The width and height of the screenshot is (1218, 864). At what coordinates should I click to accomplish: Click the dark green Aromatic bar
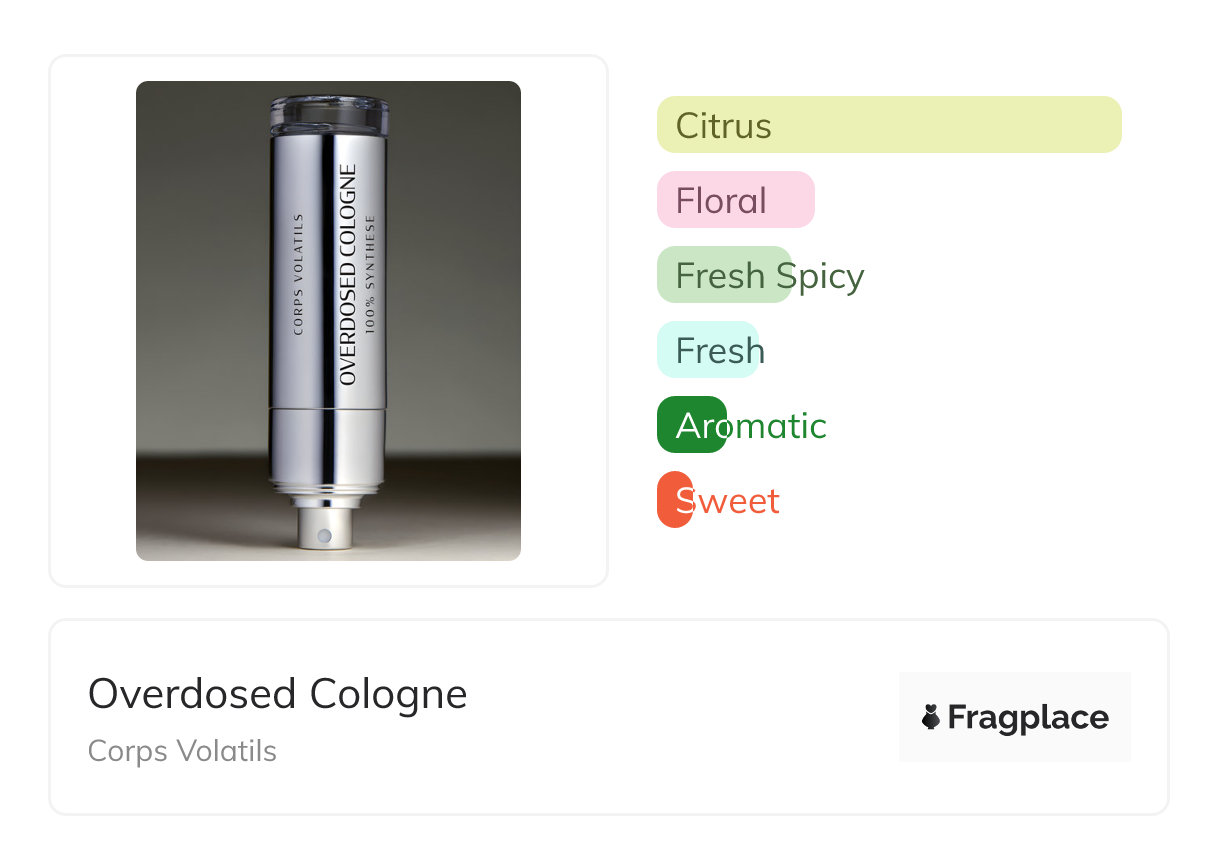[691, 425]
